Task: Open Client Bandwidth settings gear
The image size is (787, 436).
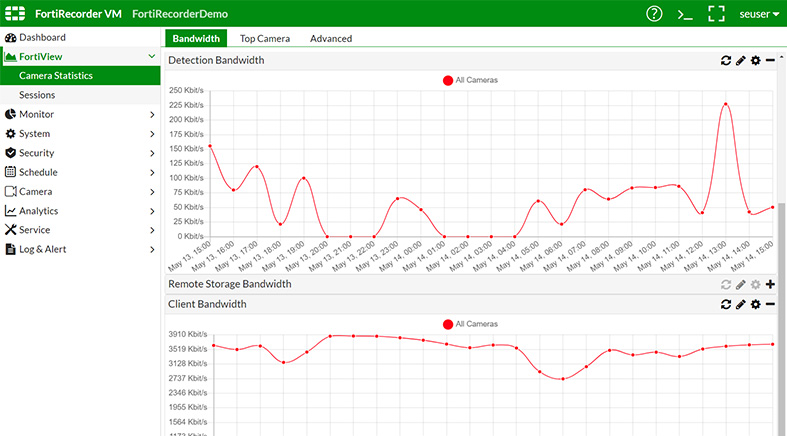Action: pyautogui.click(x=755, y=304)
